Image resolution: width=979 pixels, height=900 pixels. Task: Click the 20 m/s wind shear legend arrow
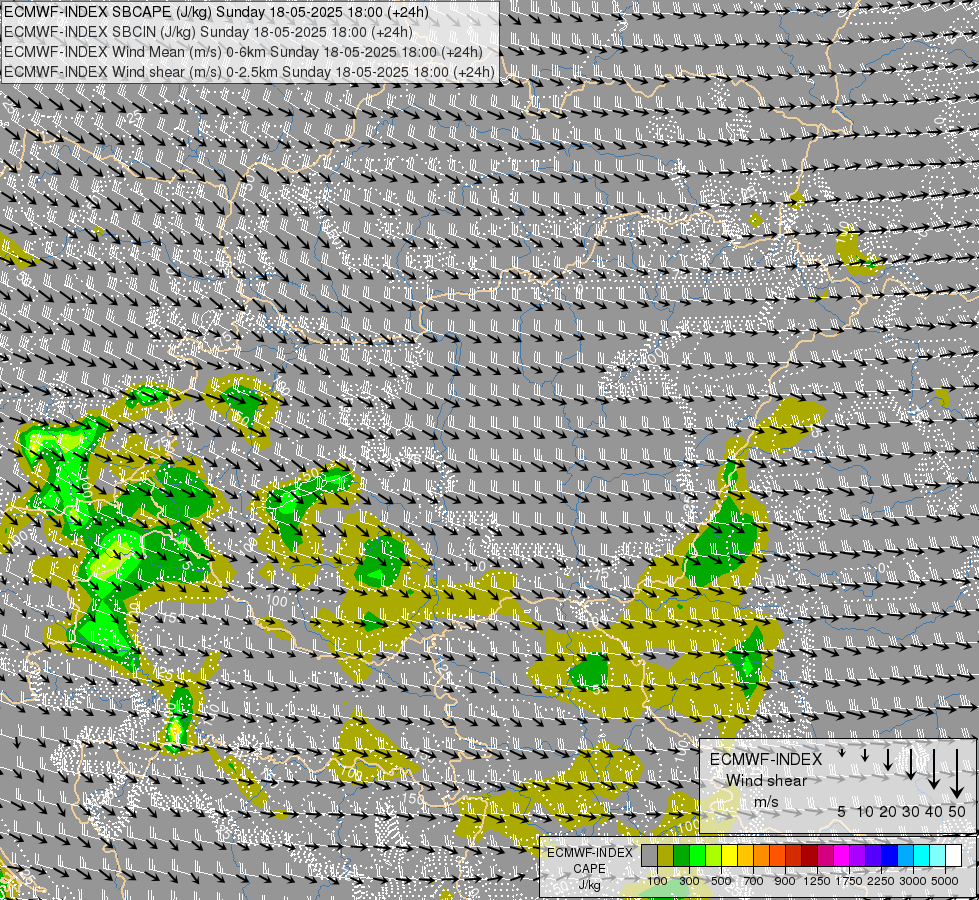[888, 759]
